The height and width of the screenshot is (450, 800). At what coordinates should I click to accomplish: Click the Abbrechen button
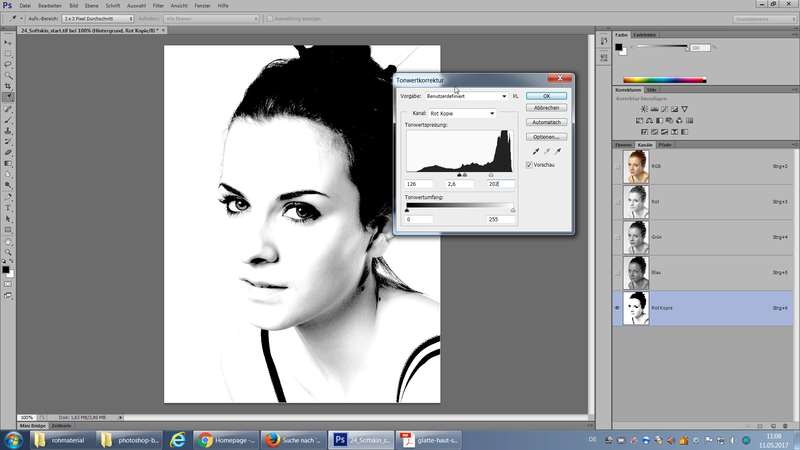pyautogui.click(x=546, y=107)
